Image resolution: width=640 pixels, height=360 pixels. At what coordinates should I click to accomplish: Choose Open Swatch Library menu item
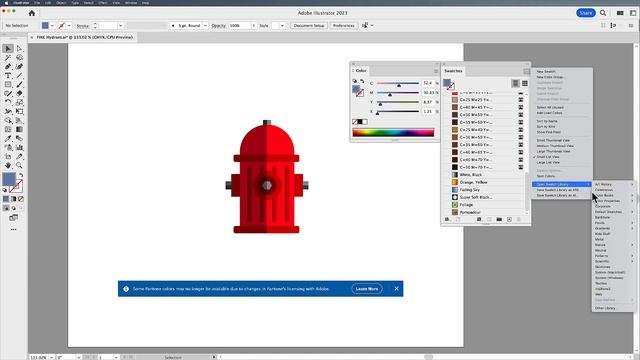point(562,184)
